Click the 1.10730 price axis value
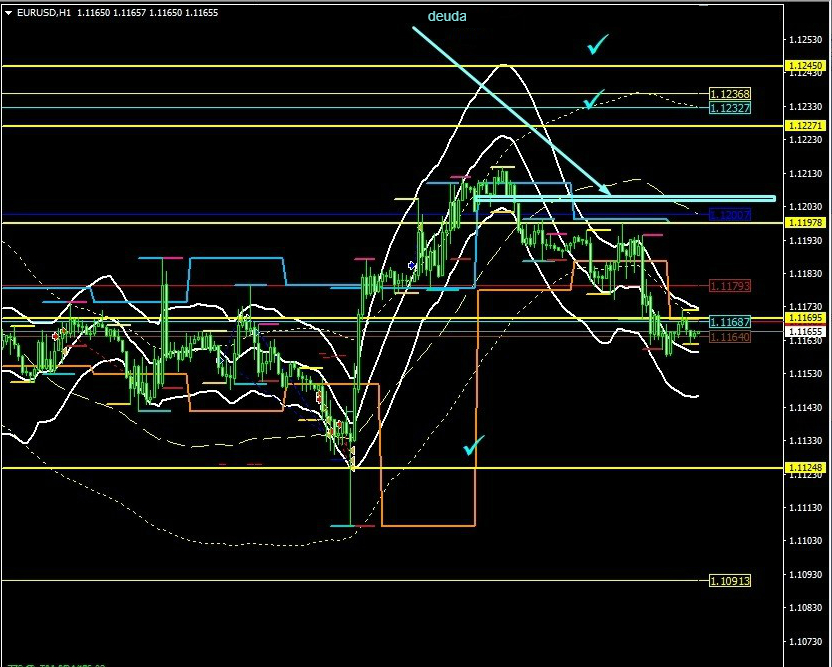This screenshot has height=667, width=832. point(806,641)
